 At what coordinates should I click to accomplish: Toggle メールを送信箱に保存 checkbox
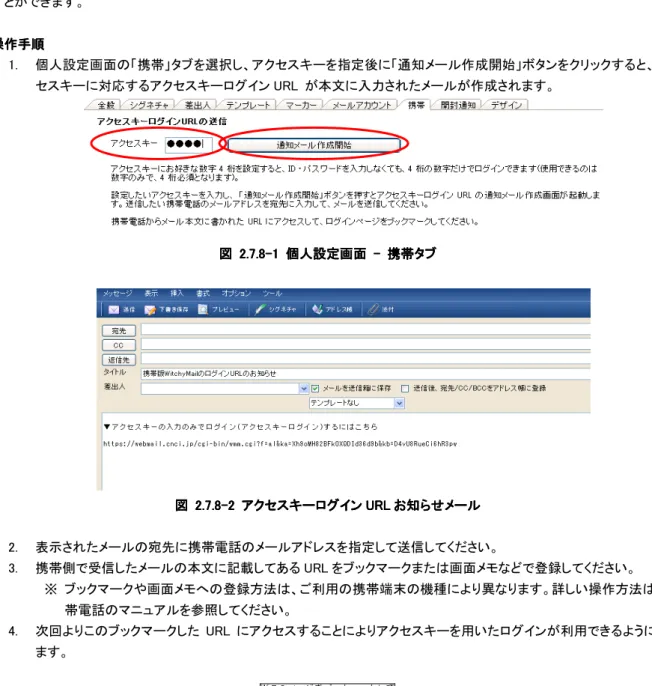(315, 388)
